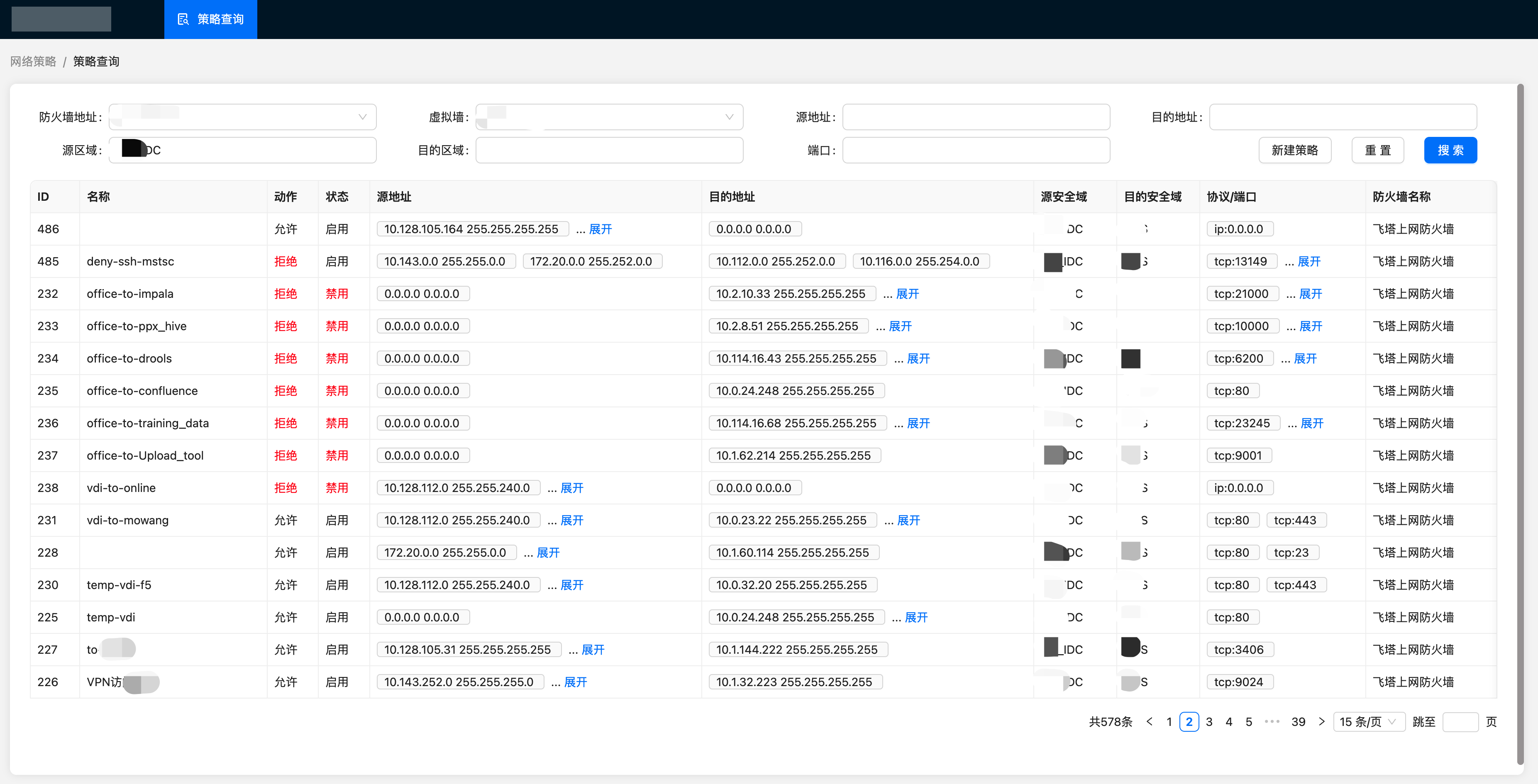
Task: Click pagination ellipsis to skip pages
Action: point(1272,721)
